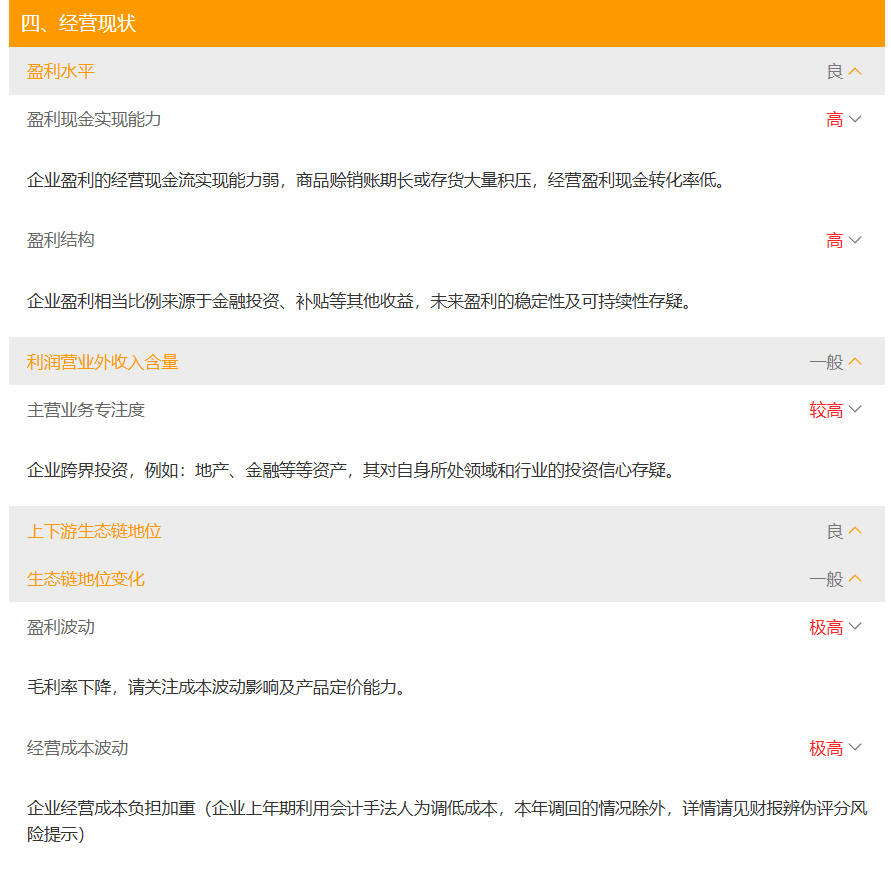Click the 一般 rating beside 生态链地位变化
Image resolution: width=891 pixels, height=870 pixels.
tap(826, 579)
